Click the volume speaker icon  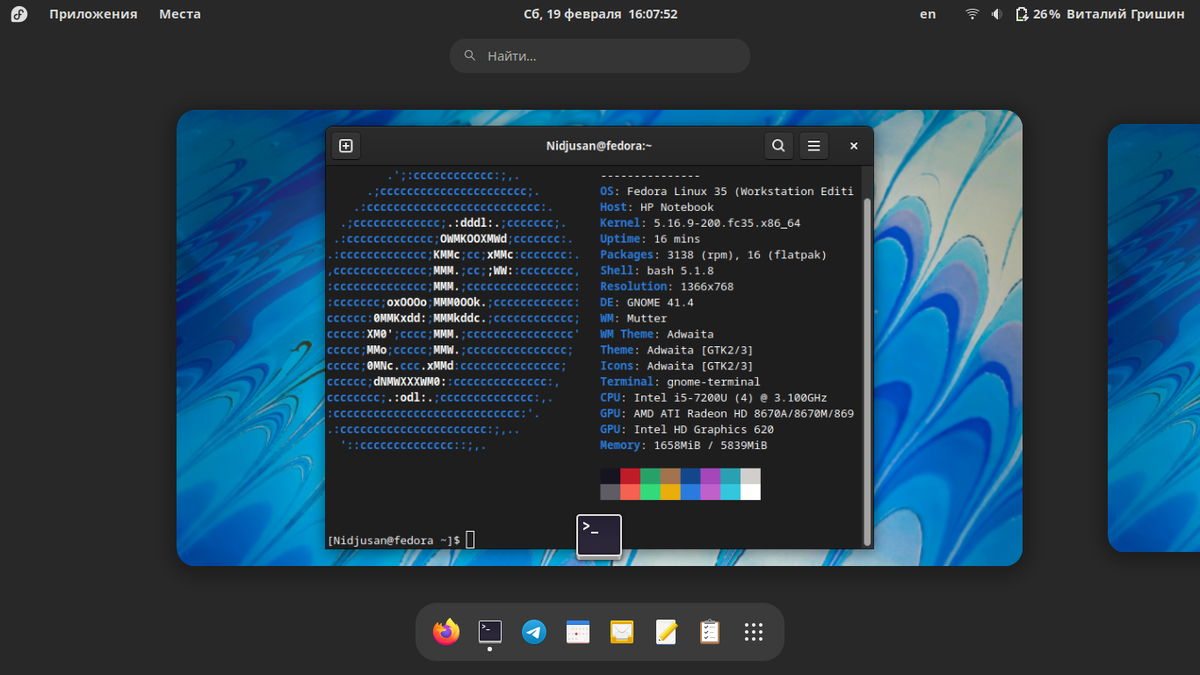click(997, 14)
